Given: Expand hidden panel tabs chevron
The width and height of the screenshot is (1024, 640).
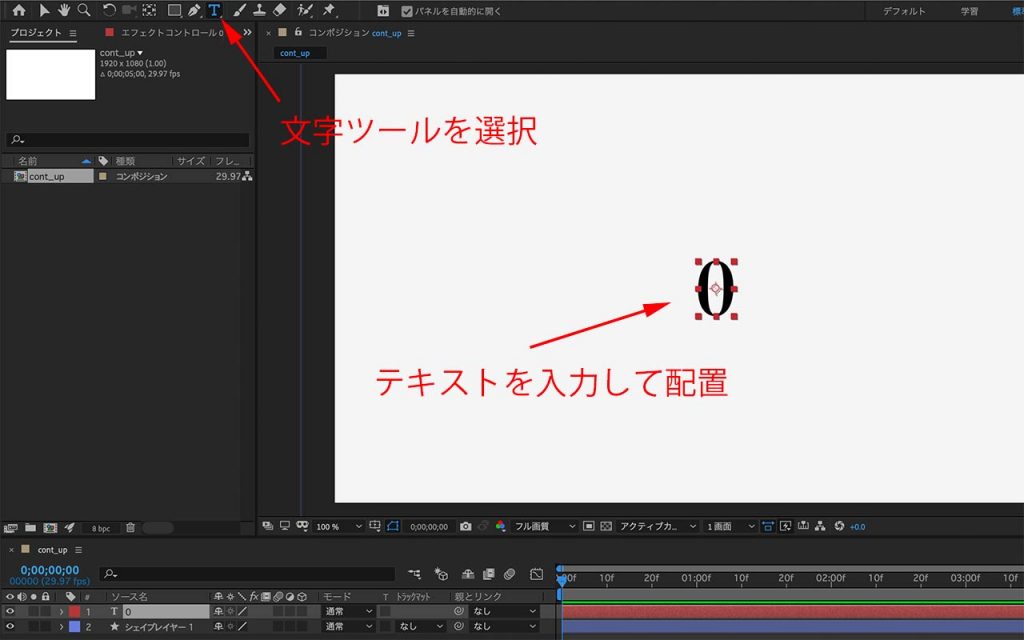Looking at the screenshot, I should tap(248, 33).
